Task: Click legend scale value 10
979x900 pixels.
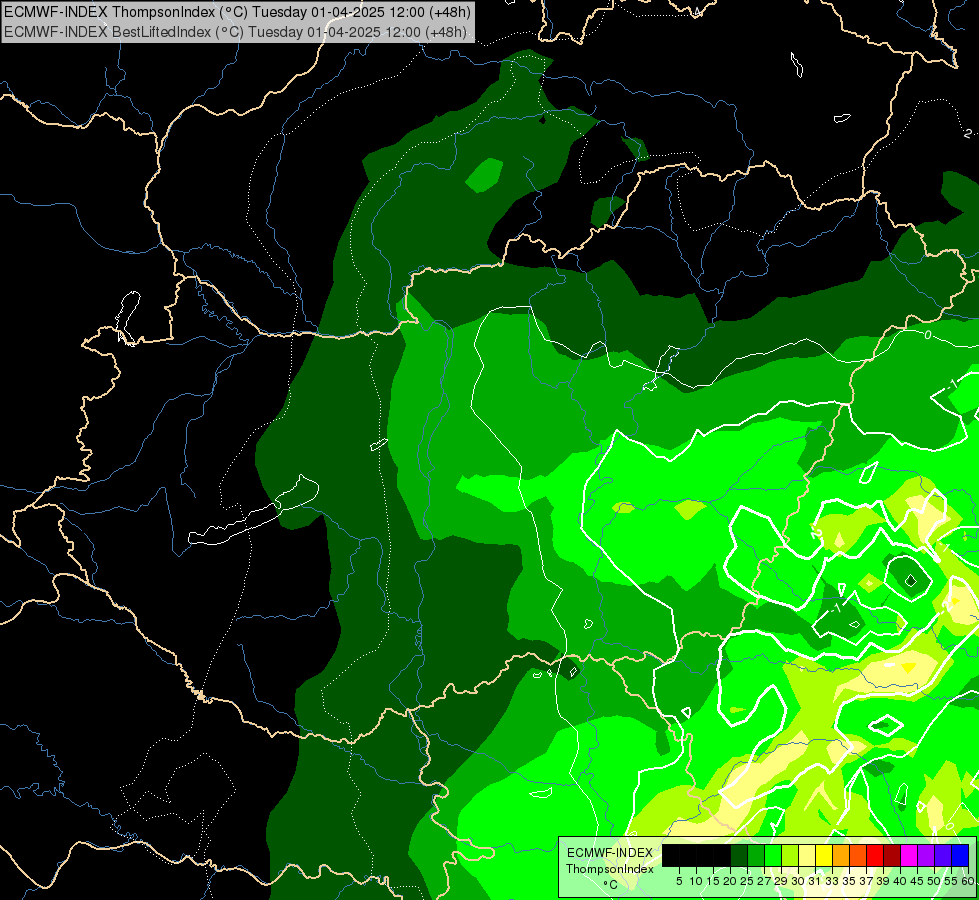Action: [696, 881]
